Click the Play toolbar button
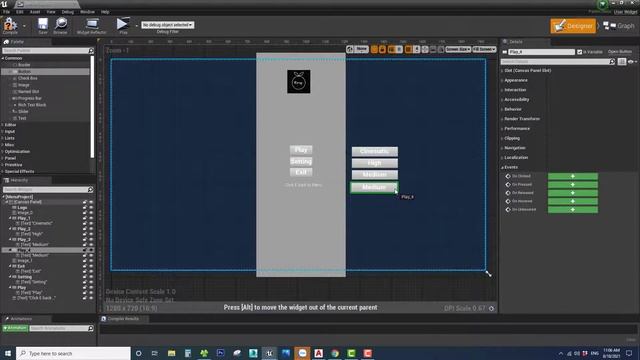Screen dimensions: 640x360 (x=122, y=25)
